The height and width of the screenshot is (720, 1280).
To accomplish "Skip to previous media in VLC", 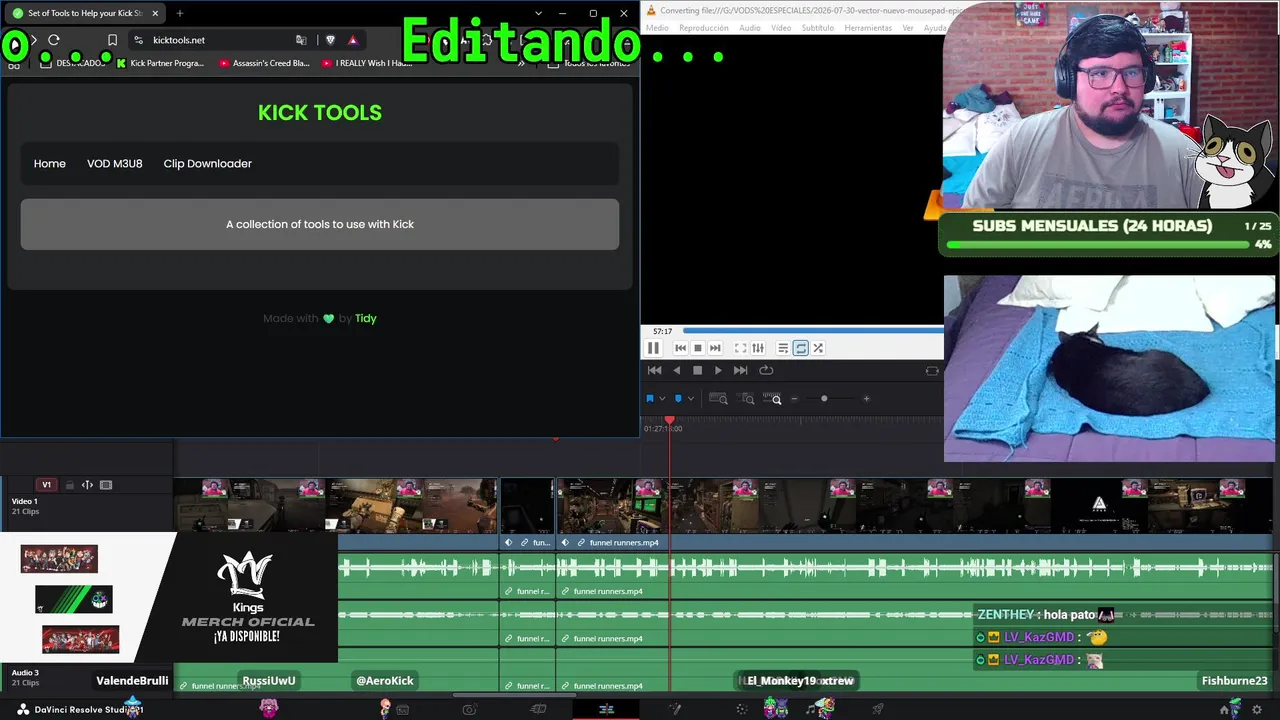I will click(681, 348).
